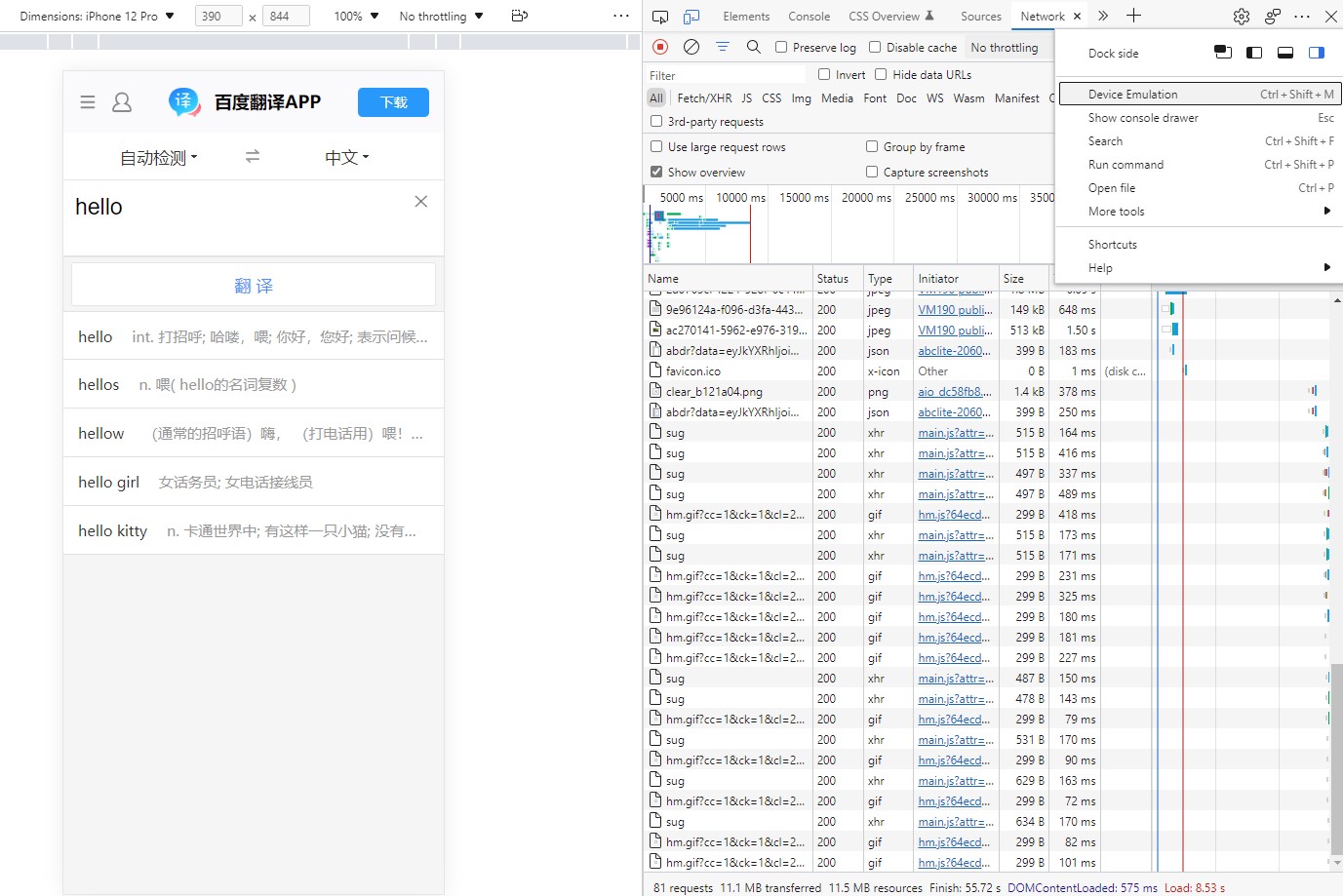Enable the Disable cache checkbox
The height and width of the screenshot is (896, 1343).
click(x=875, y=47)
